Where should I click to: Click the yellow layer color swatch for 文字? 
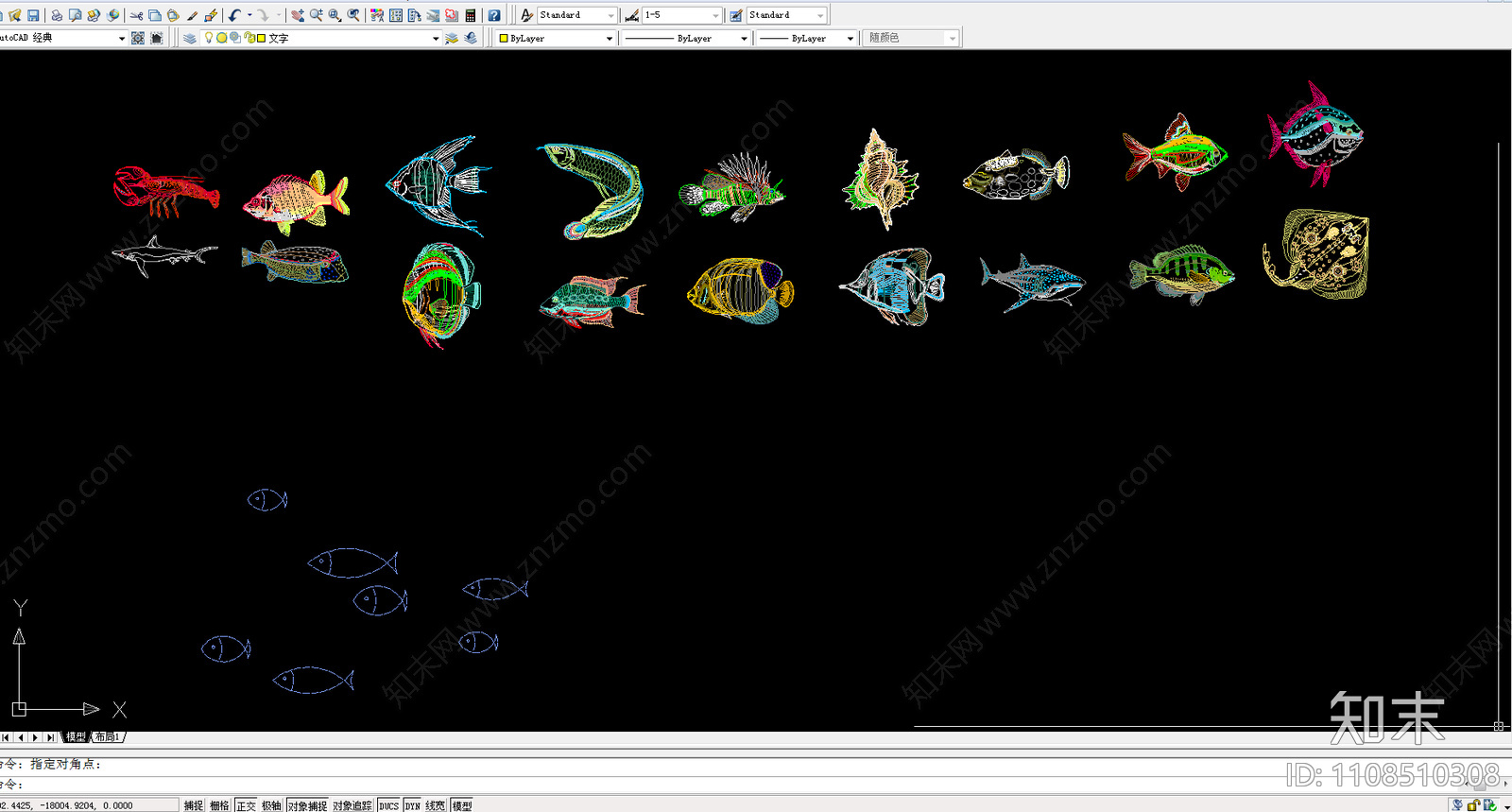pos(261,38)
